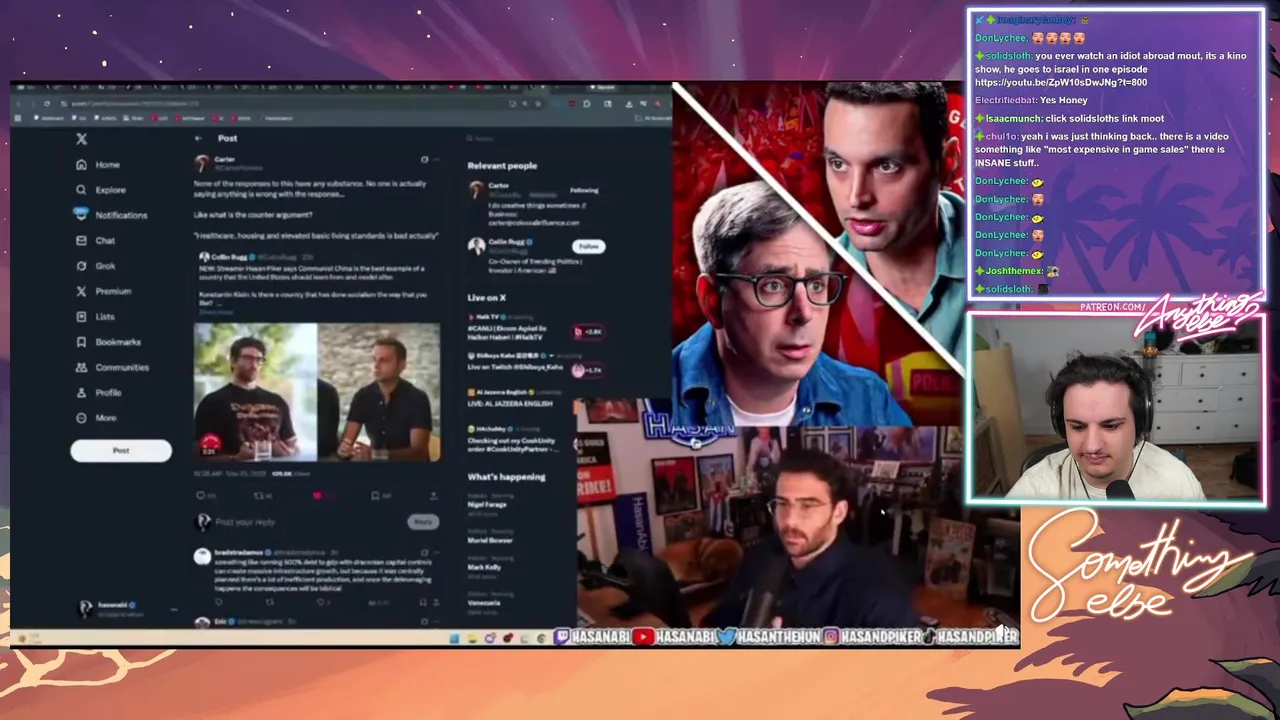
Task: Click the Notifications label in sidebar
Action: (121, 215)
